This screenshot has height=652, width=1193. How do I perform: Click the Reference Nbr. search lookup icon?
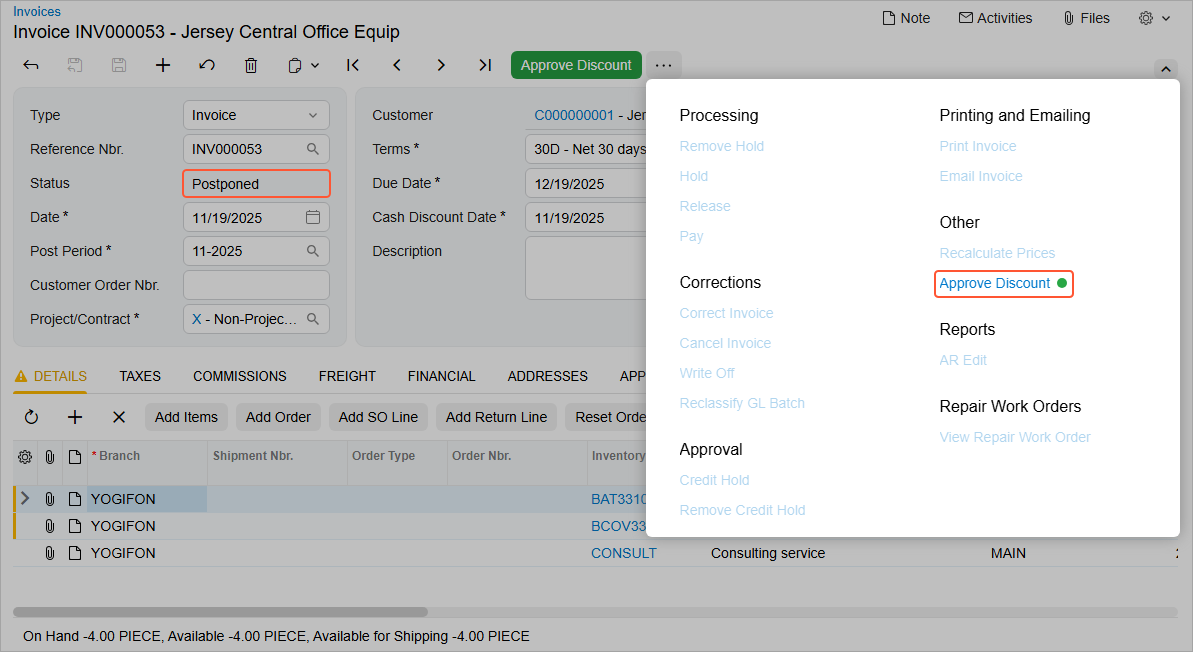[313, 149]
